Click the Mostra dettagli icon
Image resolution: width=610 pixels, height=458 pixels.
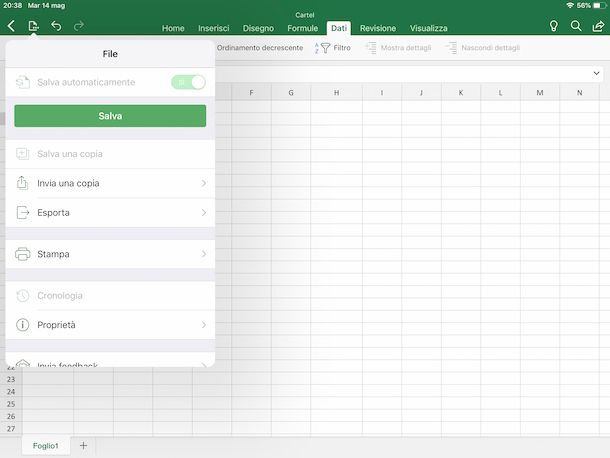coord(370,48)
